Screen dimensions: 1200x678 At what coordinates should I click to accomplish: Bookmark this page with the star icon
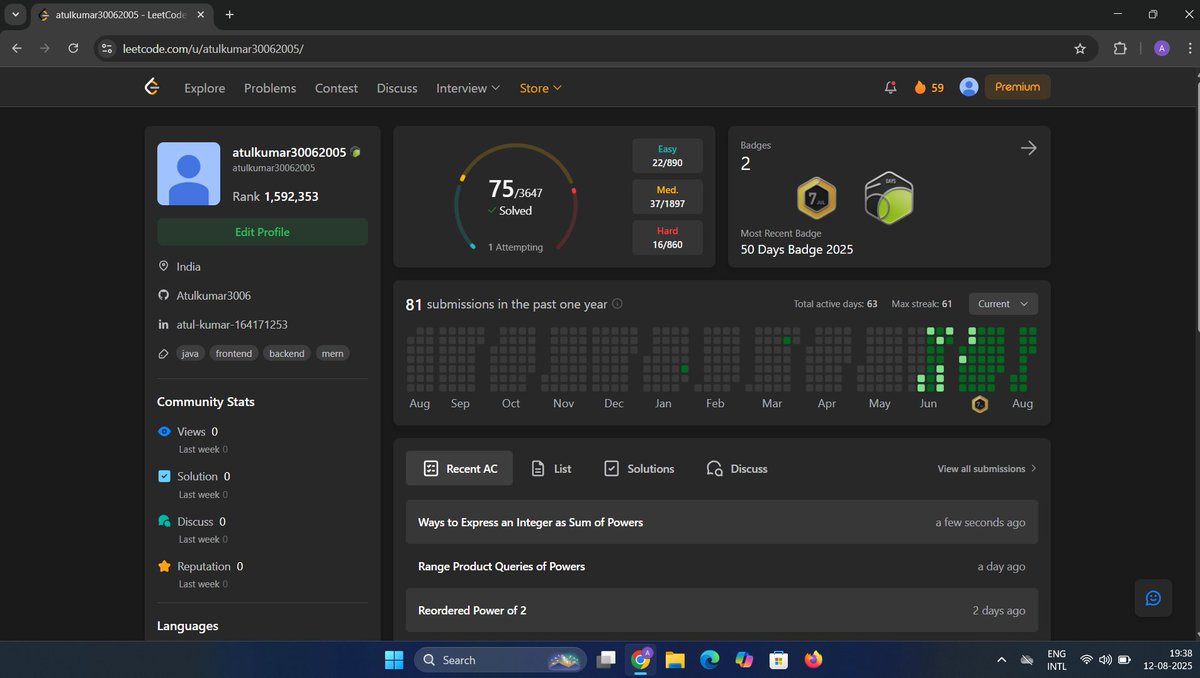pos(1080,48)
